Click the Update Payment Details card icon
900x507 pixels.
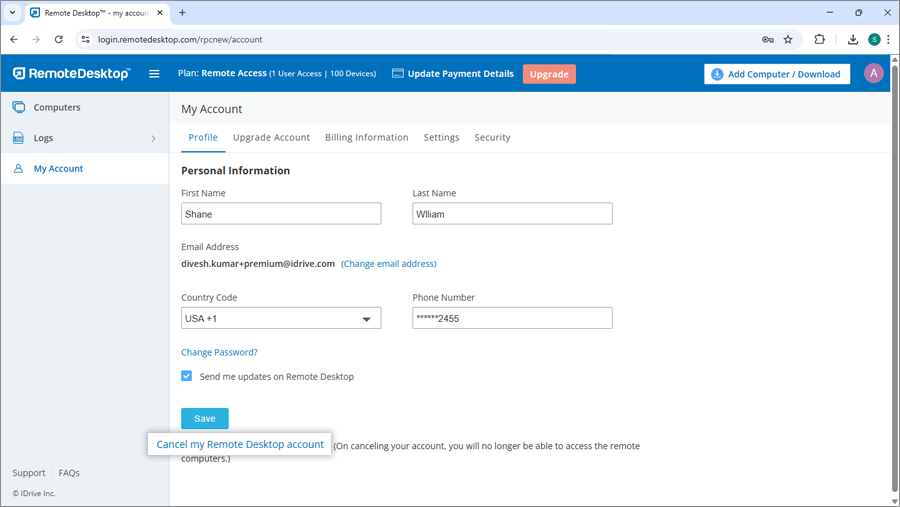tap(398, 74)
